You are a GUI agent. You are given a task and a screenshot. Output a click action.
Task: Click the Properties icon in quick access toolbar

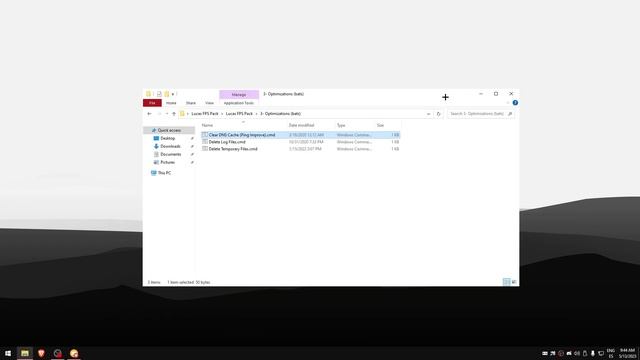[x=159, y=94]
